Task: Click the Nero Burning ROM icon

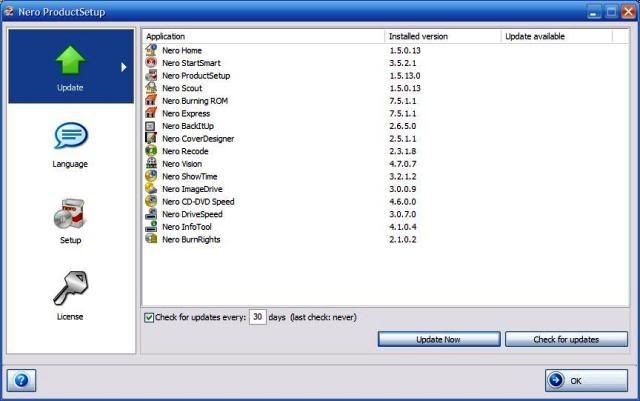Action: (x=151, y=101)
